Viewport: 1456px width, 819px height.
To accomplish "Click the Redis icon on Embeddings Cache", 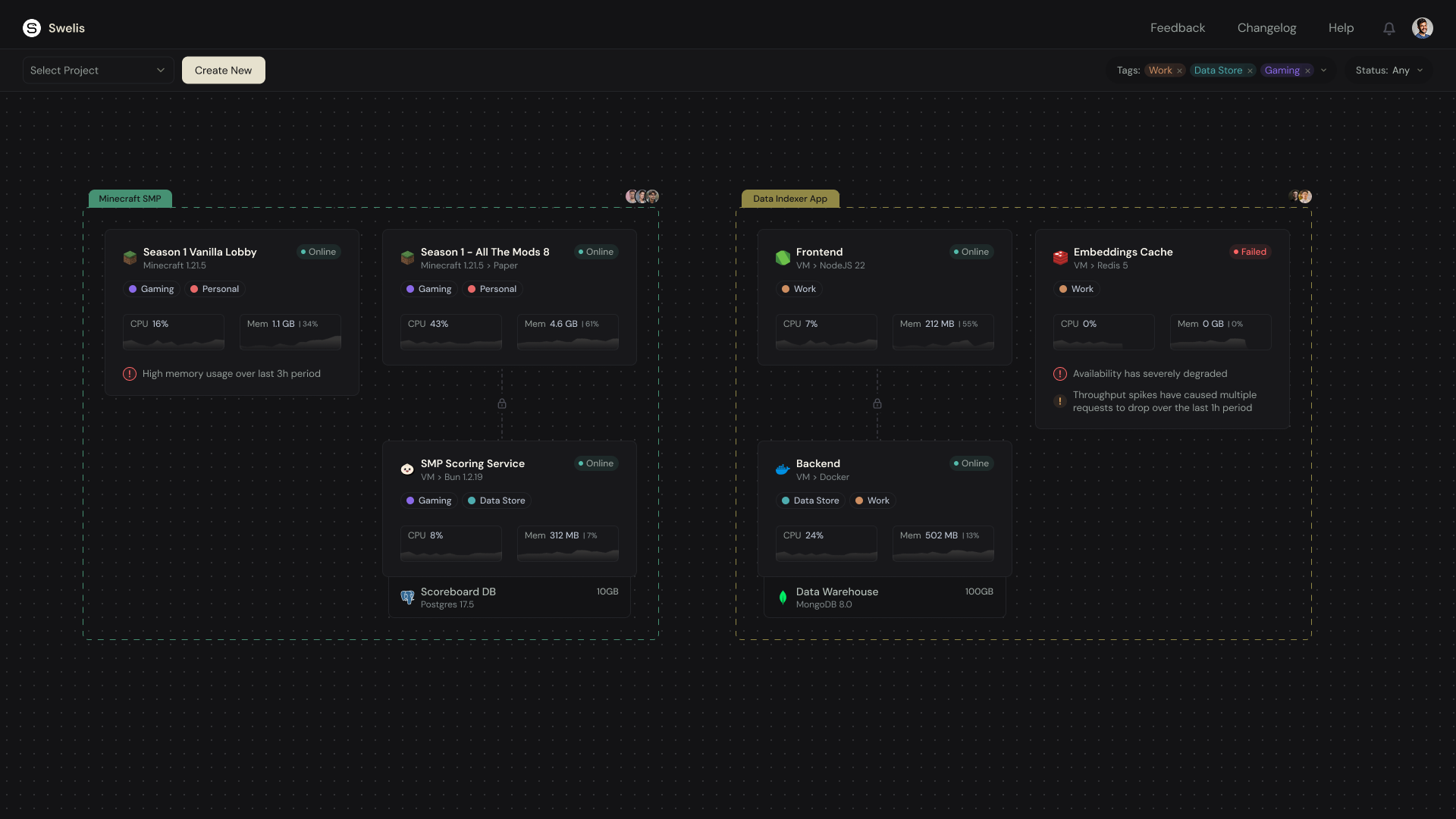I will tap(1060, 258).
